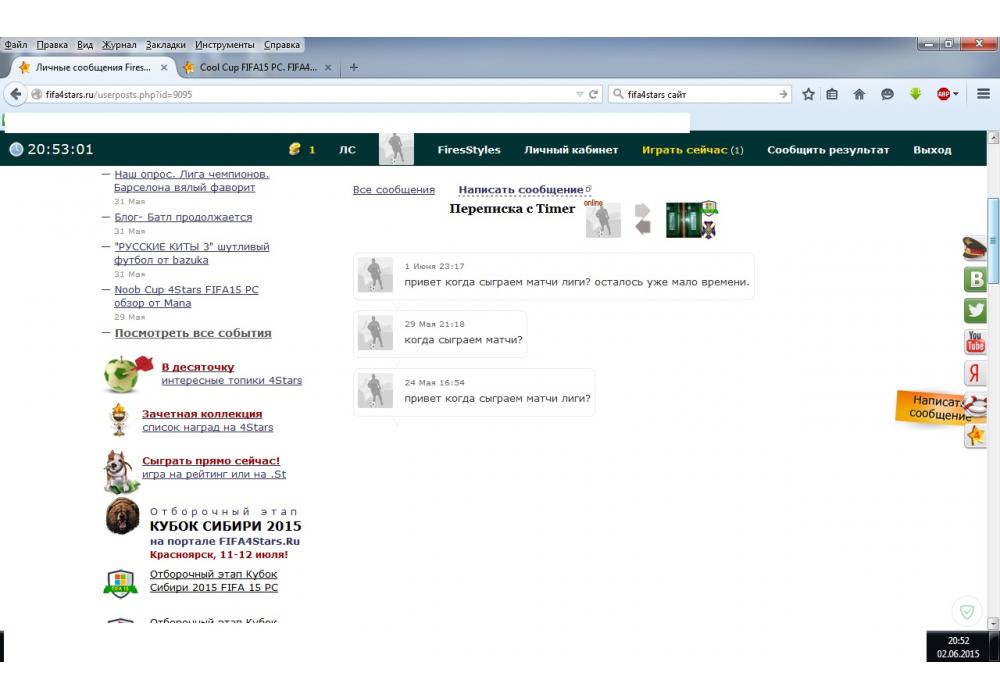
Task: Switch to the Cool Cup FIFA15 tab
Action: (258, 68)
